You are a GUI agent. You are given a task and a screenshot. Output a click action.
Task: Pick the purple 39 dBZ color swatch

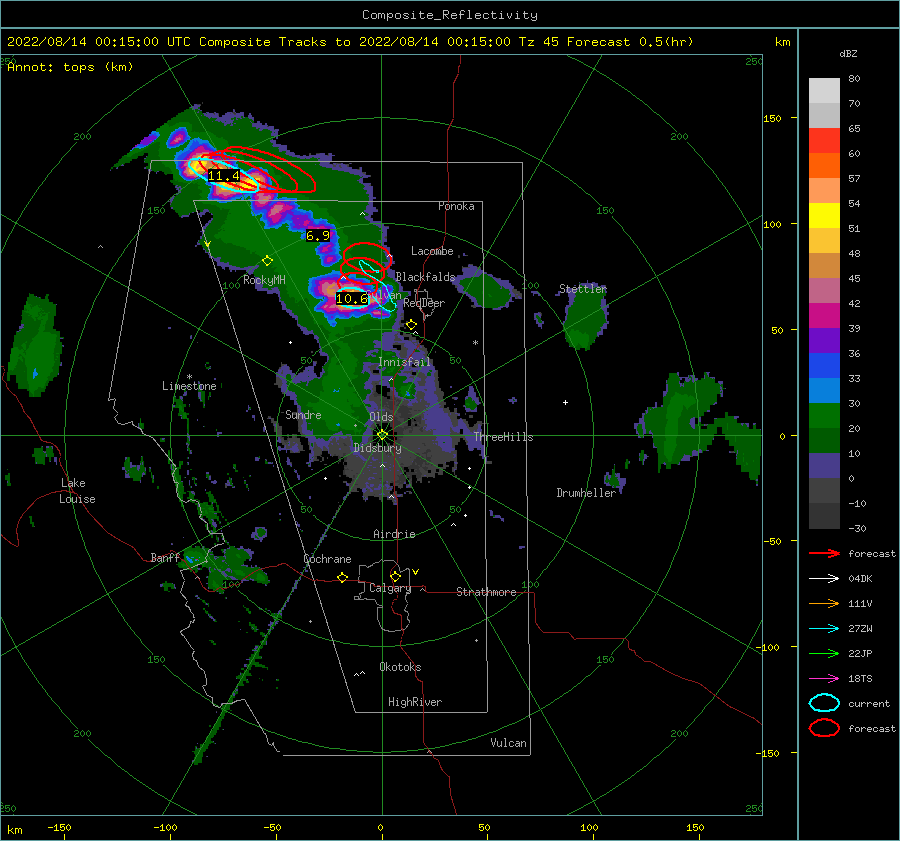click(x=824, y=340)
